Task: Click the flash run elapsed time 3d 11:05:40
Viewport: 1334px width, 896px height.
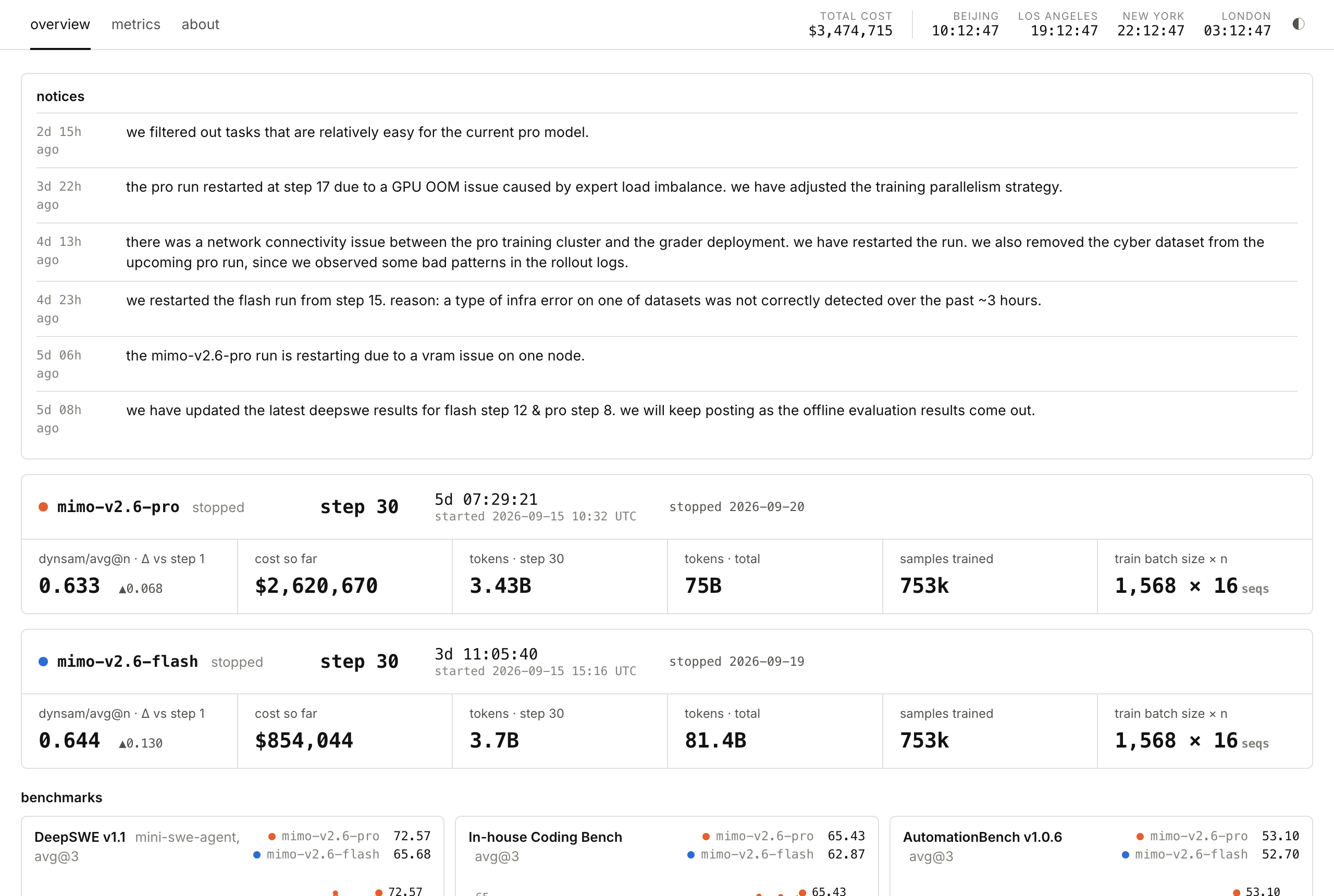Action: (486, 654)
